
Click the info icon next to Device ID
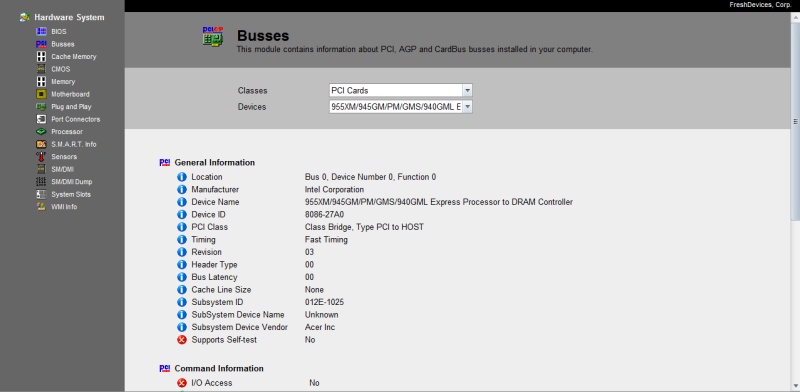tap(182, 215)
